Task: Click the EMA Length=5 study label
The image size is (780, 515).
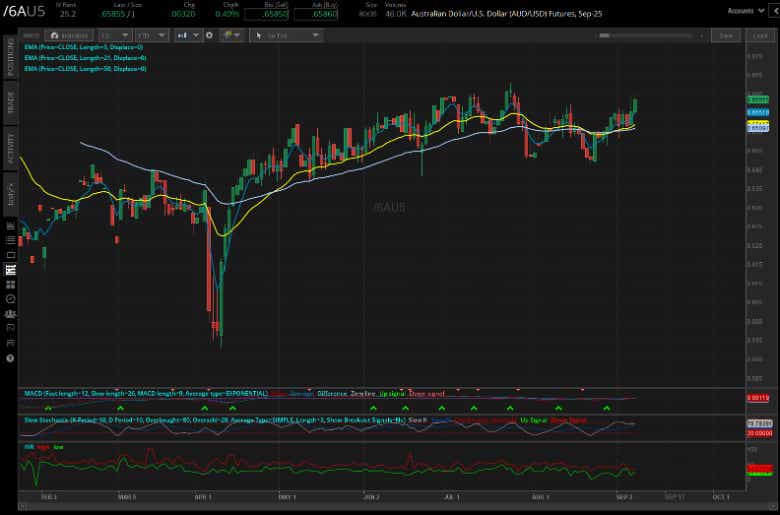Action: [x=84, y=47]
